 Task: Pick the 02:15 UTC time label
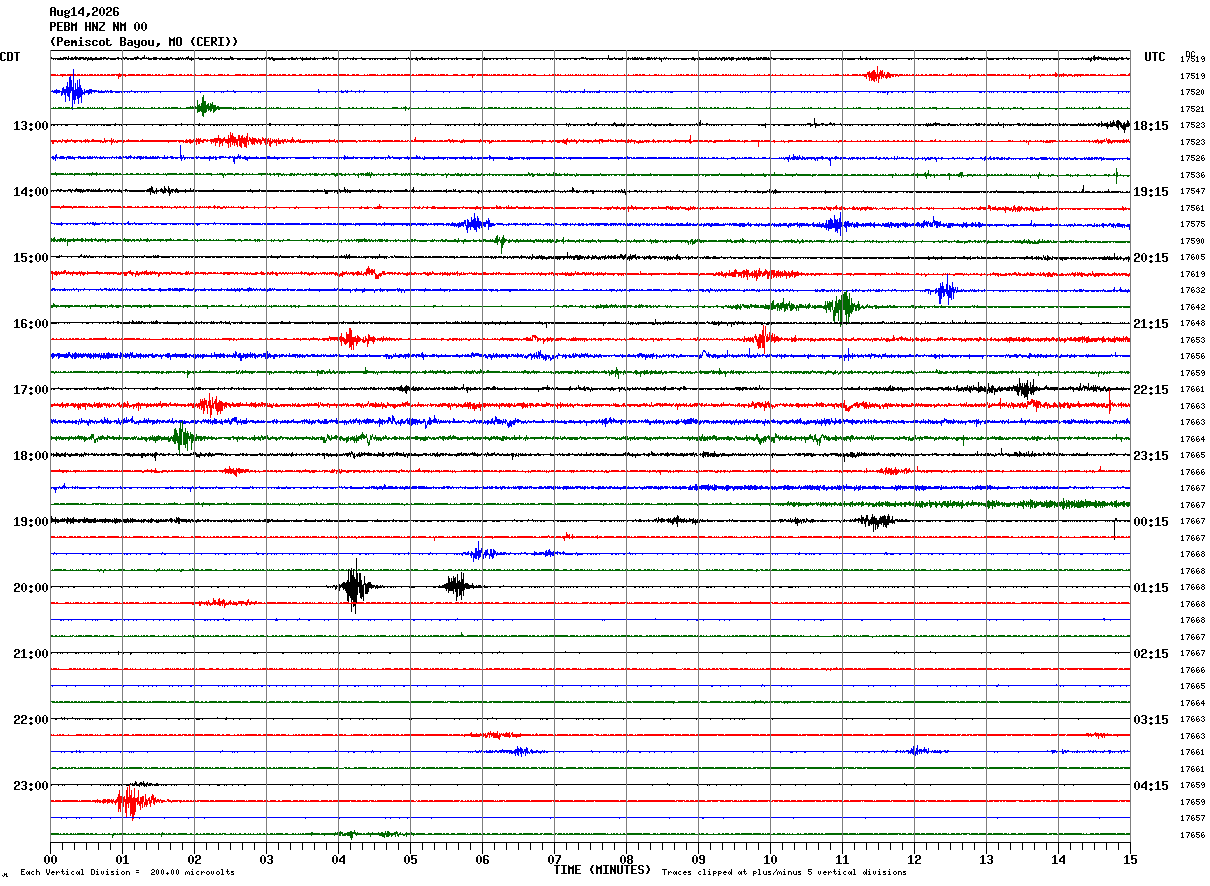click(x=1151, y=654)
